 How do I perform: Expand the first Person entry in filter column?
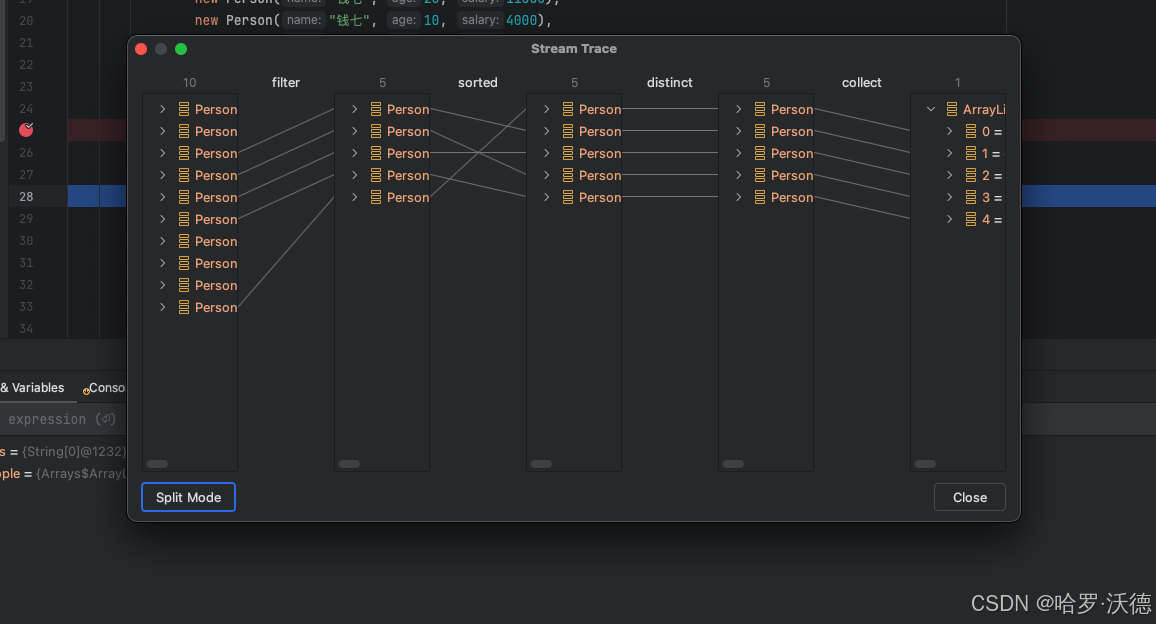click(353, 109)
